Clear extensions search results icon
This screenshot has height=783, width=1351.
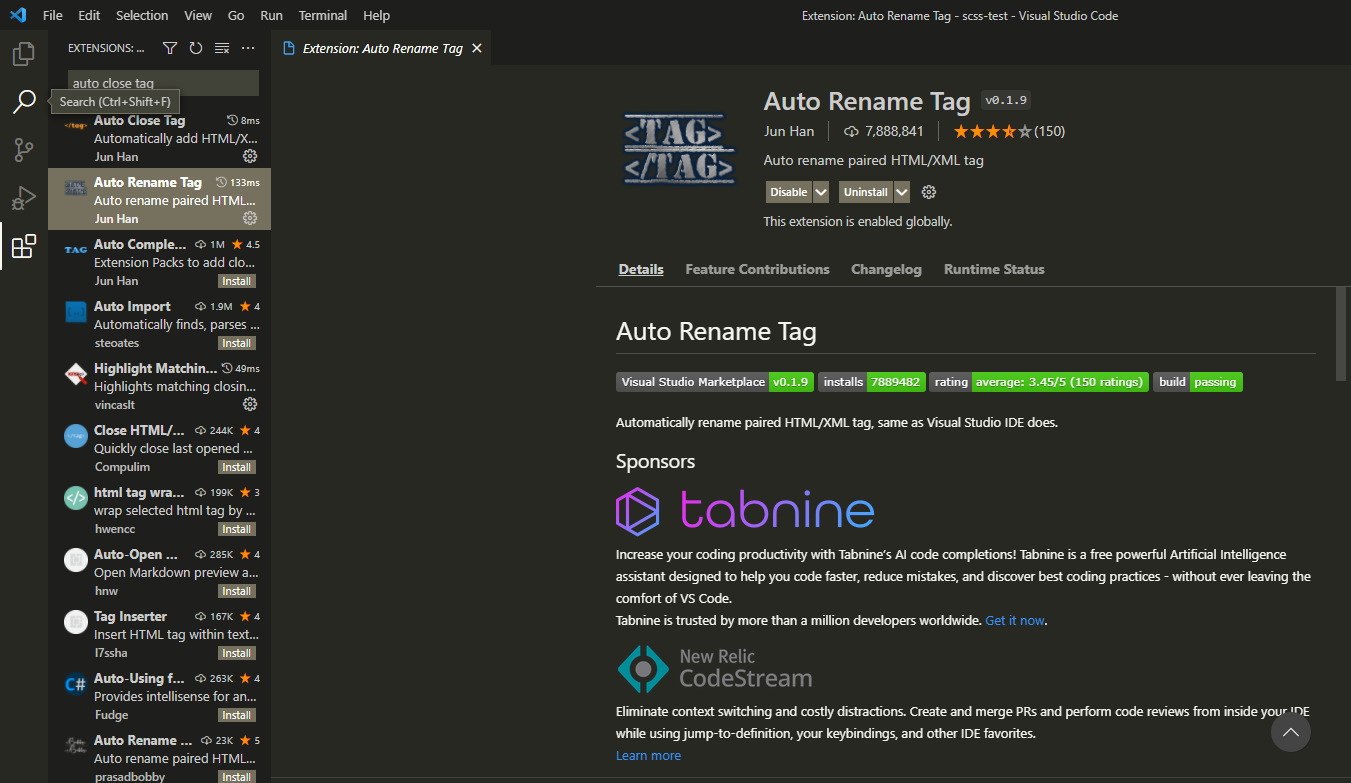click(222, 48)
